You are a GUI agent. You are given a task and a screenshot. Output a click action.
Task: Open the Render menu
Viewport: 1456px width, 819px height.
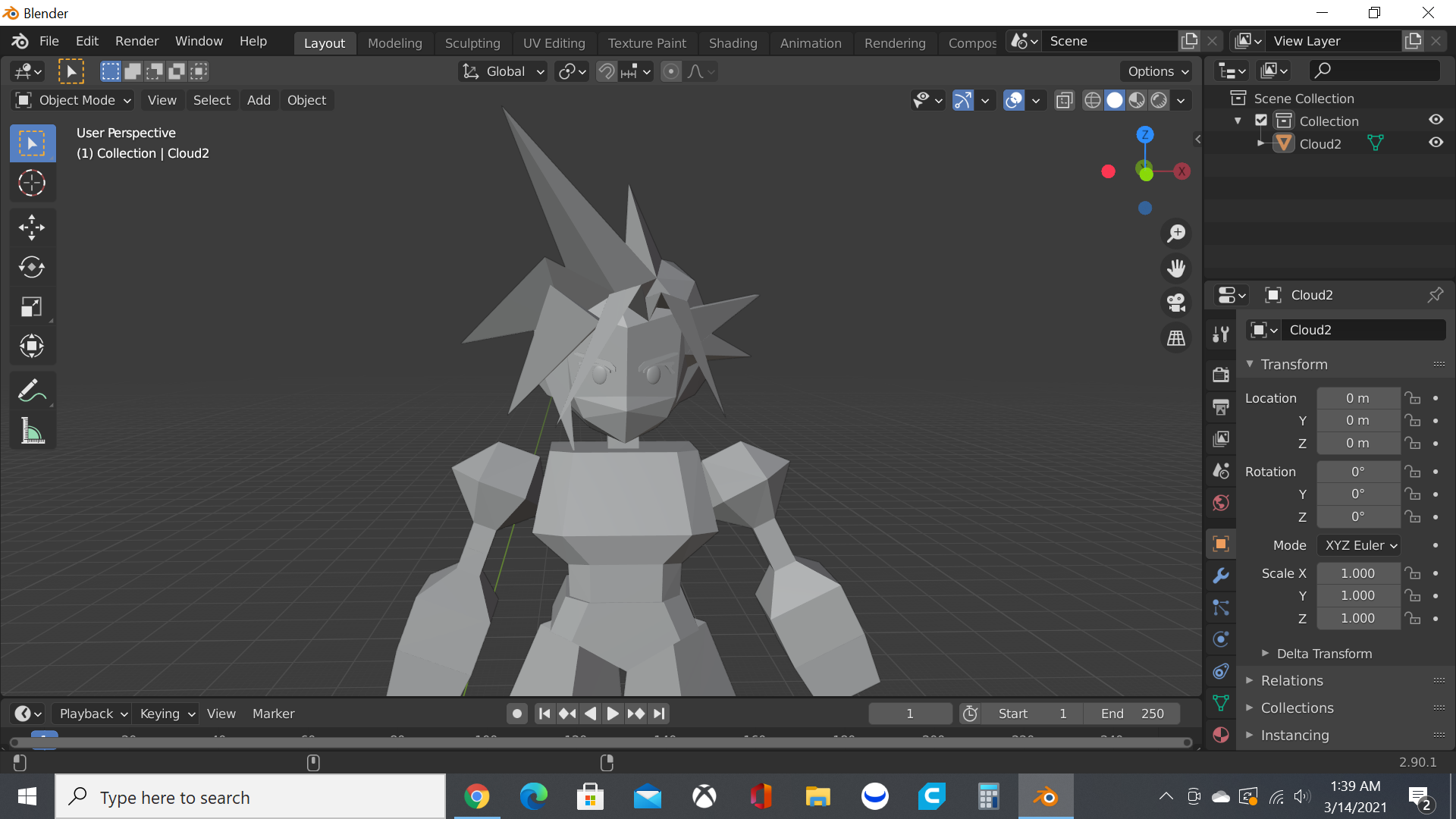[x=137, y=41]
